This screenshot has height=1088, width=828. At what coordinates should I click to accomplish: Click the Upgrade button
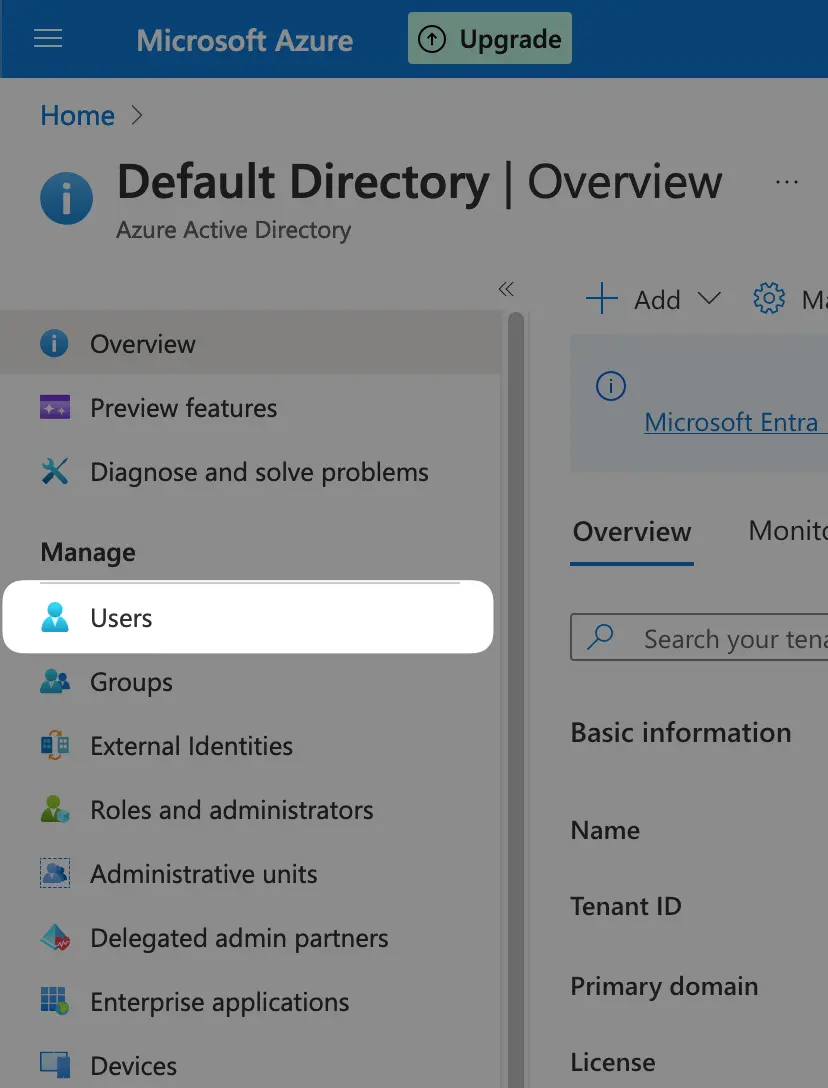click(x=489, y=38)
